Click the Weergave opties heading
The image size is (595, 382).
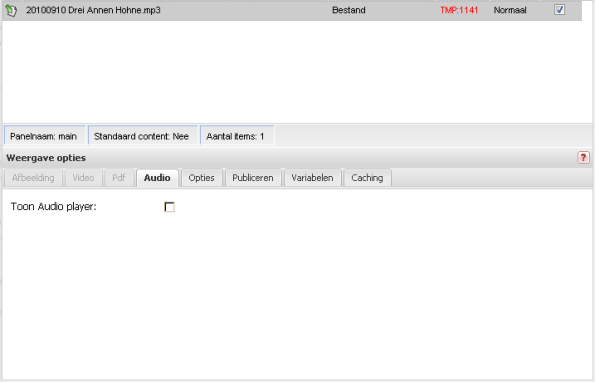click(46, 158)
